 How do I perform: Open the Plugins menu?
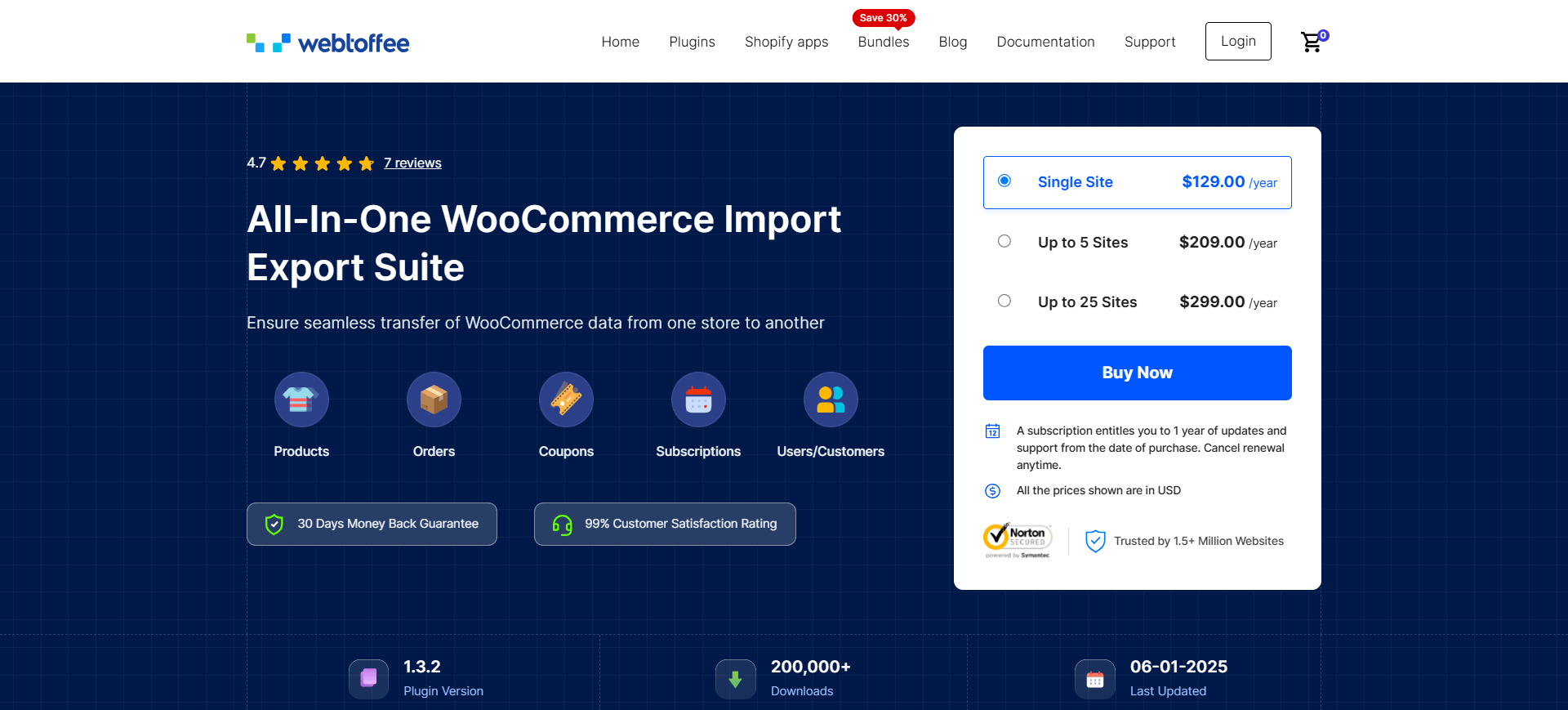(692, 42)
